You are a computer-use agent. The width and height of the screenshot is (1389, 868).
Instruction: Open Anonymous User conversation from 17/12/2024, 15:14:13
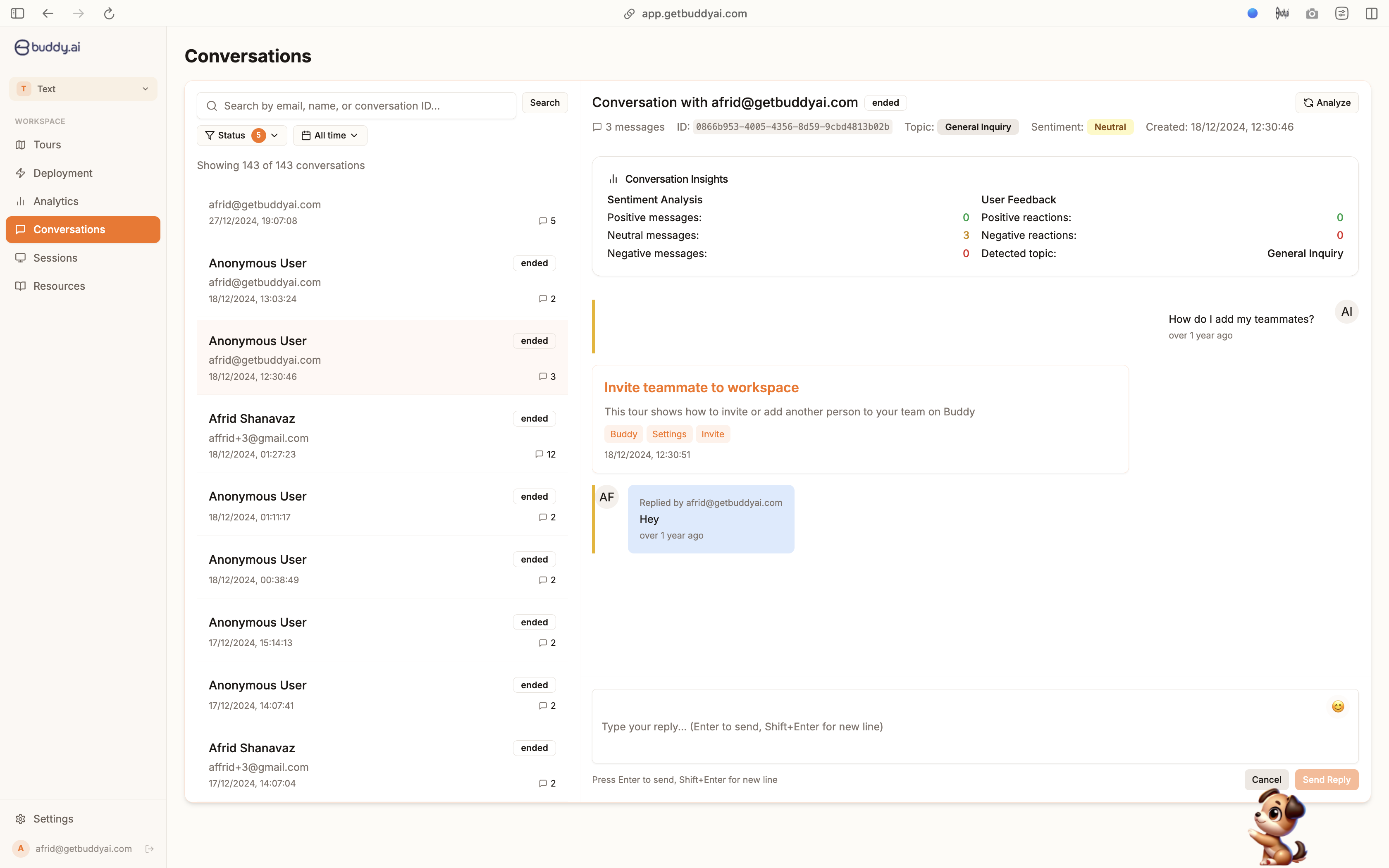tap(382, 632)
